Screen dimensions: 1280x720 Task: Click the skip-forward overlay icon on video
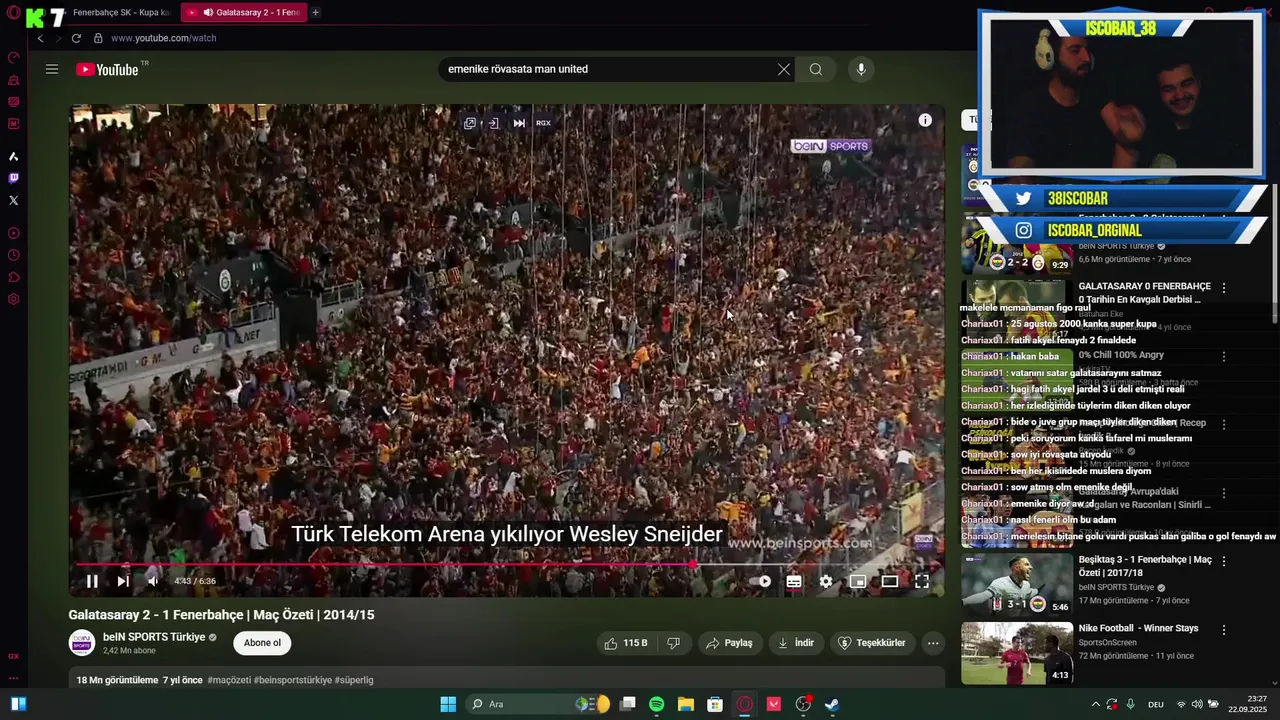click(x=519, y=123)
